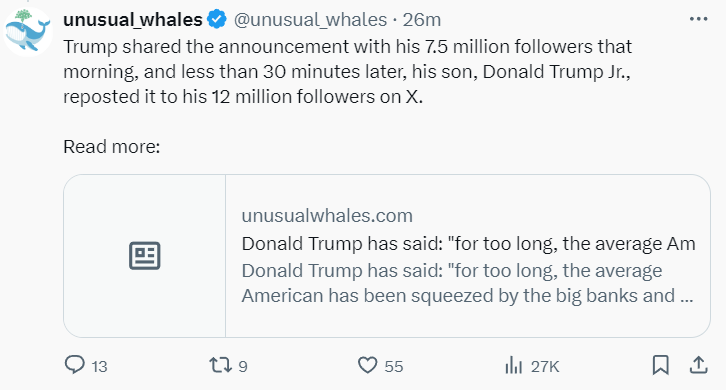Open the @unusual_whales handle link
726x390 pixels.
pos(310,20)
